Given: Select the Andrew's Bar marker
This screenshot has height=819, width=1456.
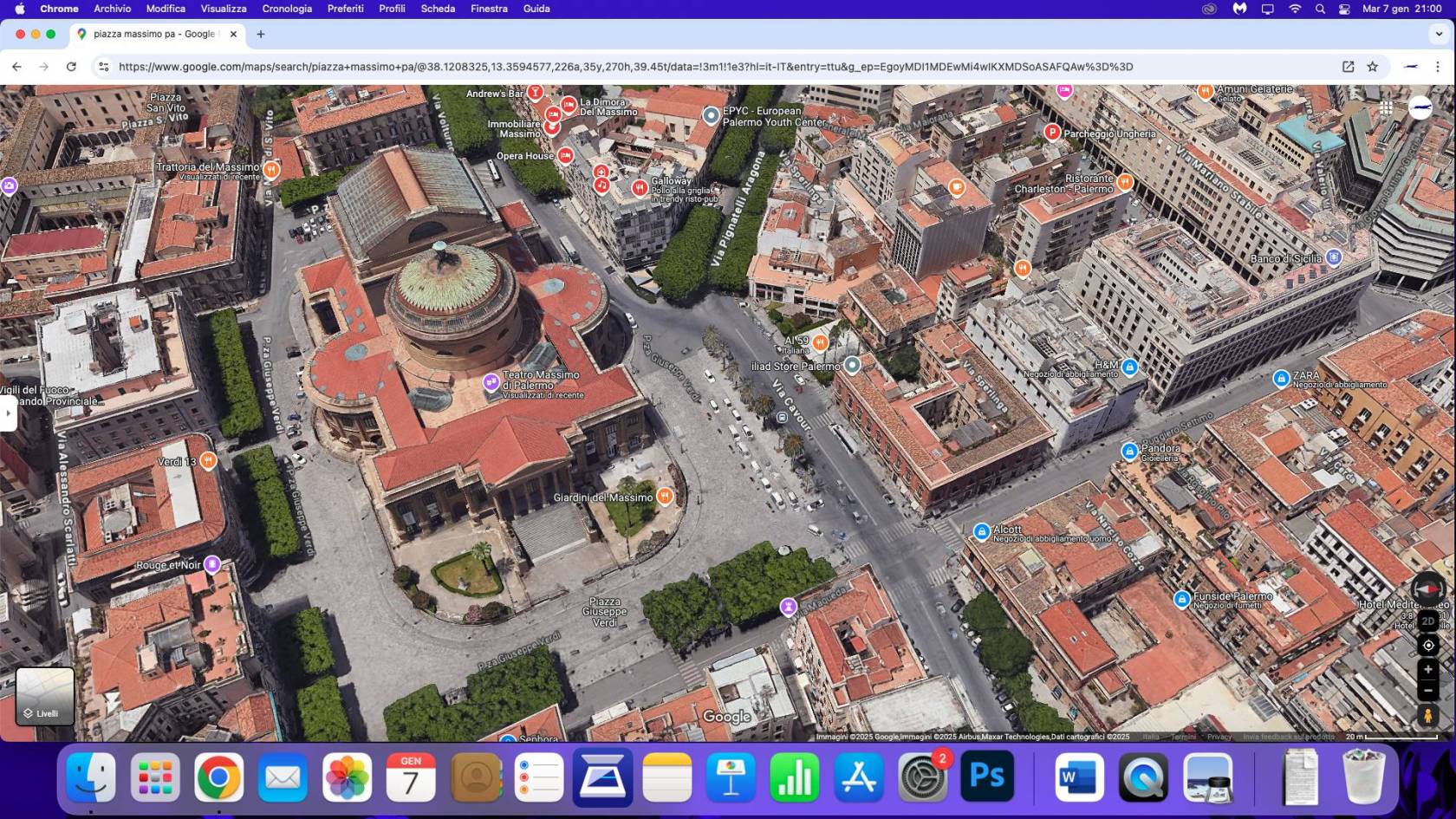Looking at the screenshot, I should pos(536,92).
